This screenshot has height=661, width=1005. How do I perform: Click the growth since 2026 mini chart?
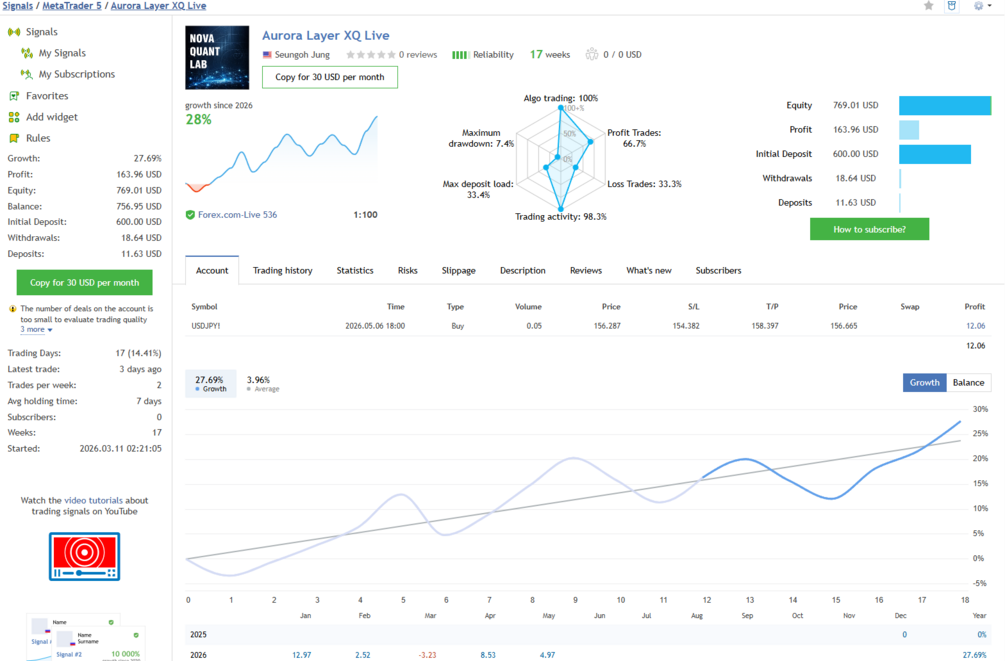click(281, 154)
